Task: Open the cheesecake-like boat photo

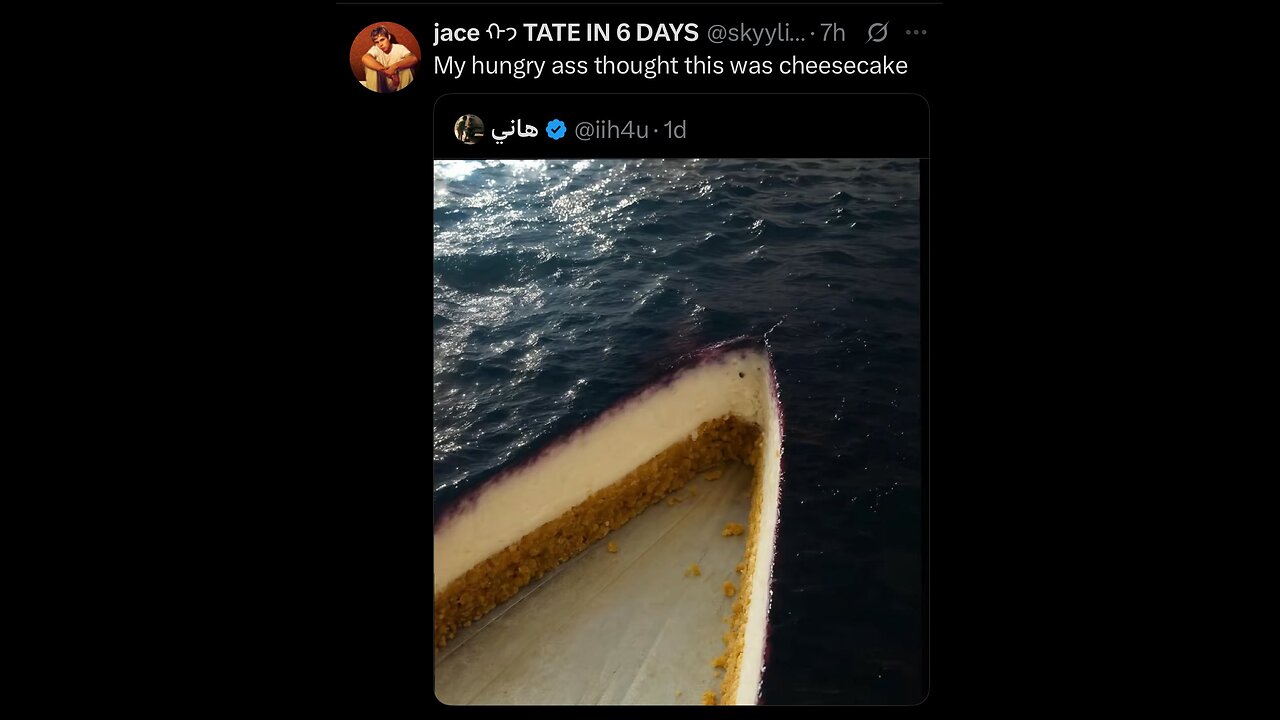Action: pos(676,430)
